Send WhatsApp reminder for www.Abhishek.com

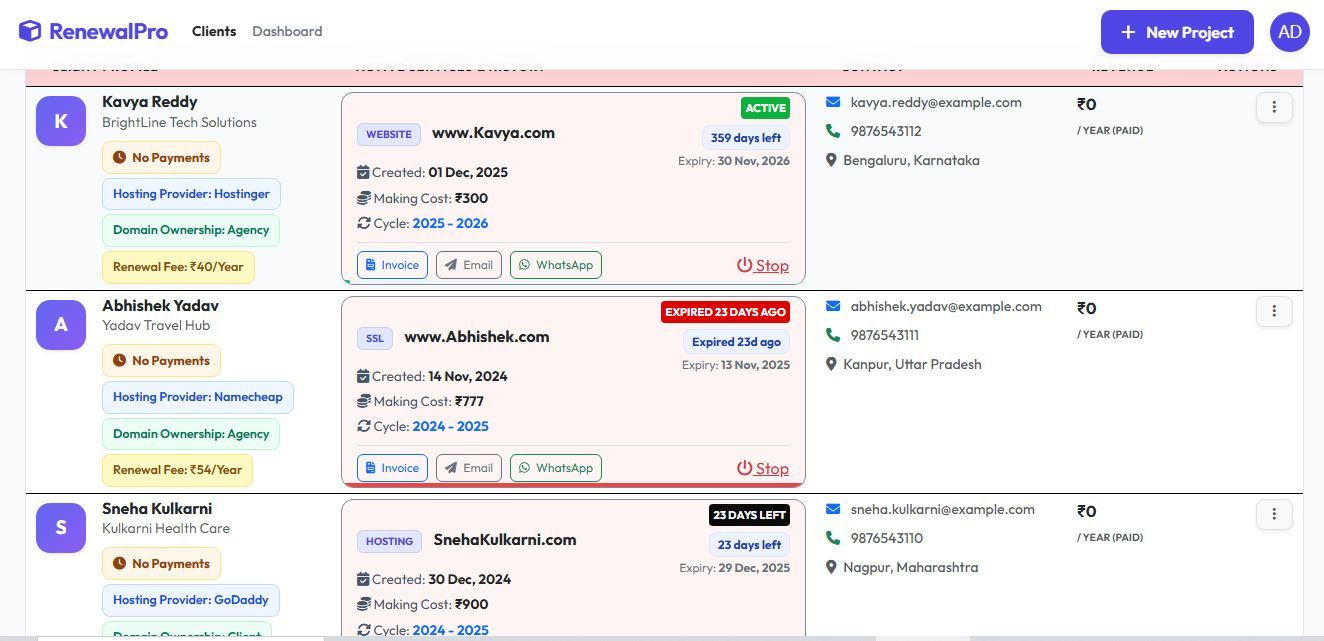pyautogui.click(x=556, y=468)
